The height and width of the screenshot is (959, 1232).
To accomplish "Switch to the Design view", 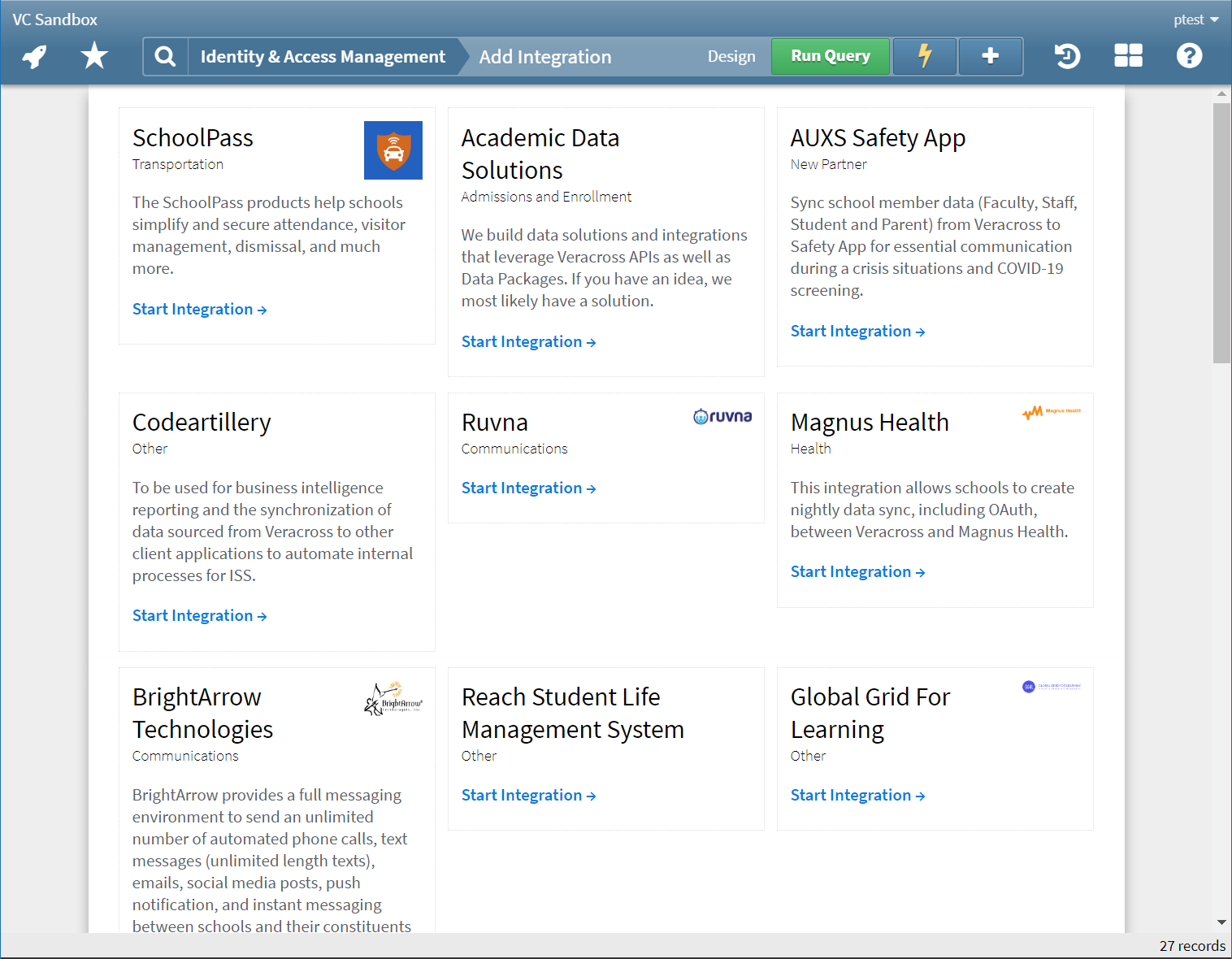I will pyautogui.click(x=731, y=56).
